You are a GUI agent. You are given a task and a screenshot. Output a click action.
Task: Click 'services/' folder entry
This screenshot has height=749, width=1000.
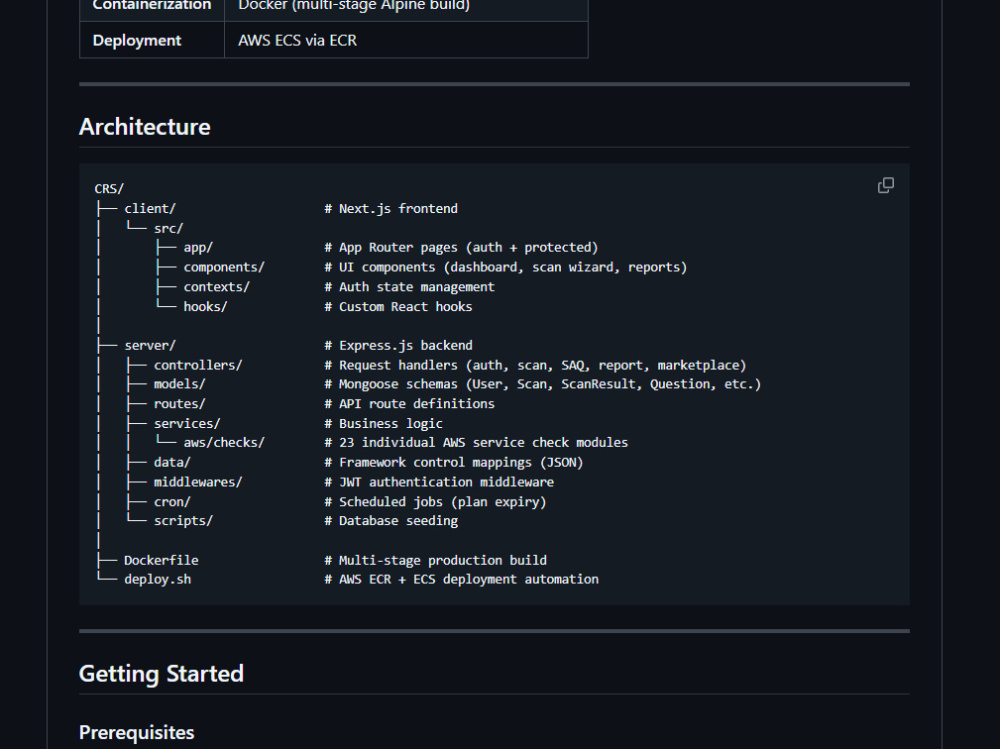(187, 424)
